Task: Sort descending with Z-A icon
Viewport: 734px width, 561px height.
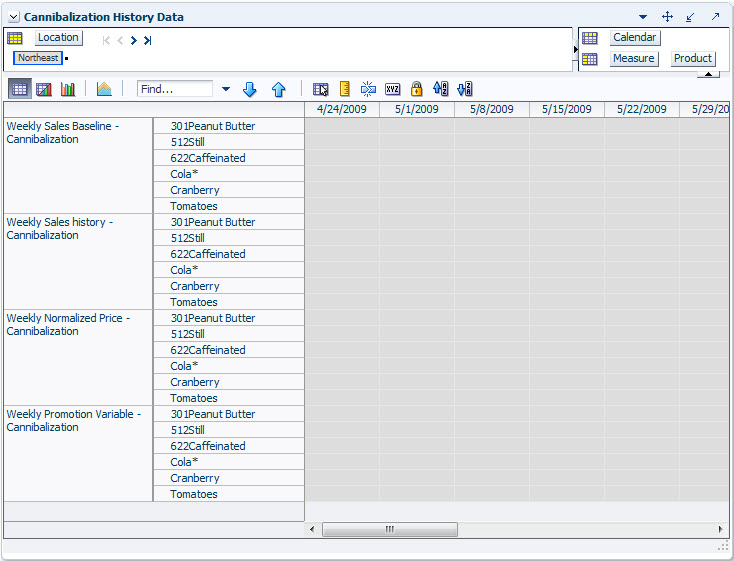Action: (x=465, y=89)
